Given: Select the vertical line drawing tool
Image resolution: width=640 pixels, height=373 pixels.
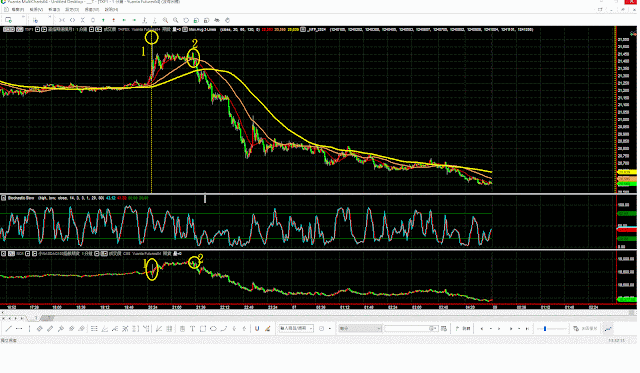Looking at the screenshot, I should point(29,329).
